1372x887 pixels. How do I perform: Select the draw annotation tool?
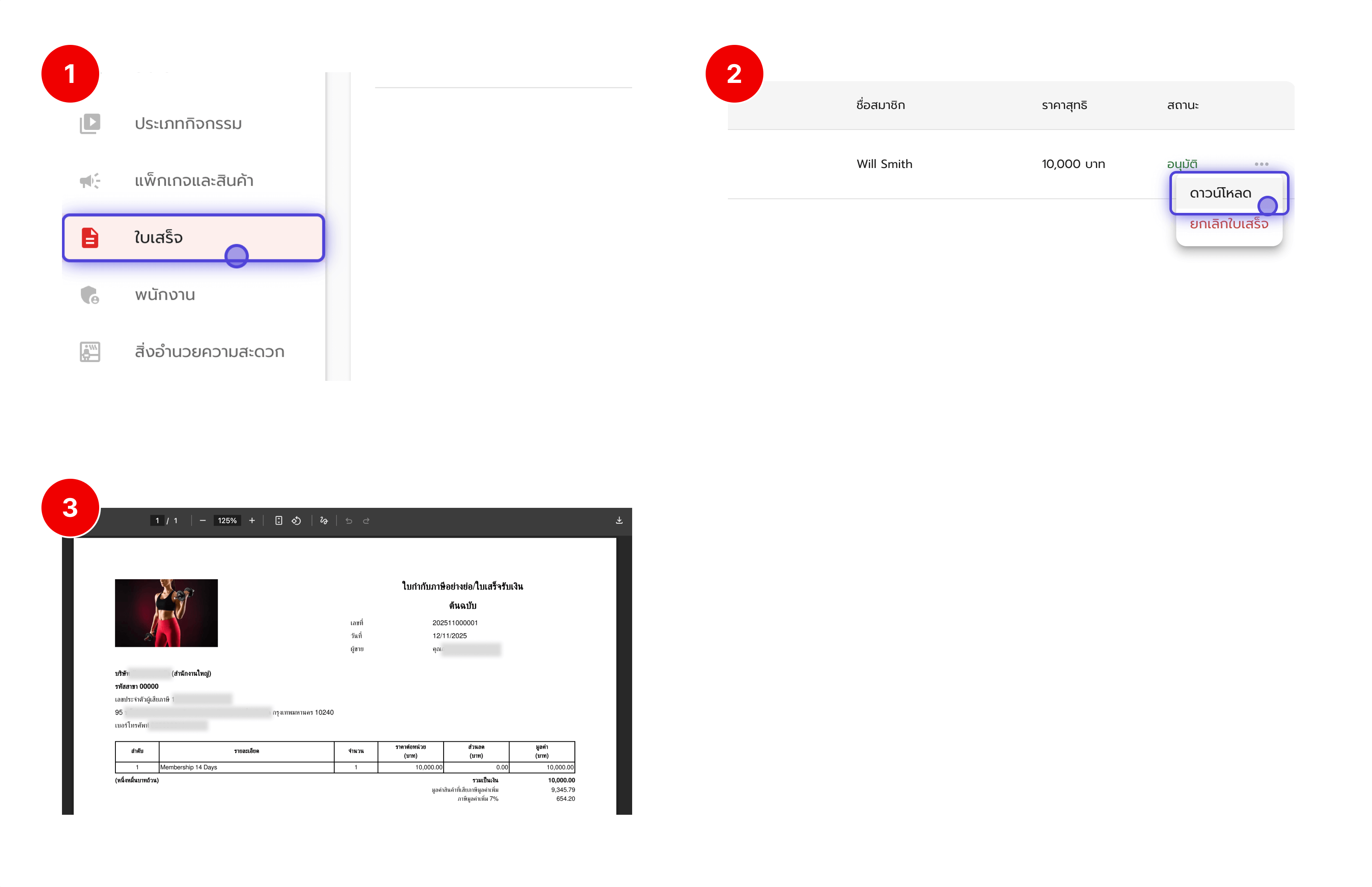point(324,520)
